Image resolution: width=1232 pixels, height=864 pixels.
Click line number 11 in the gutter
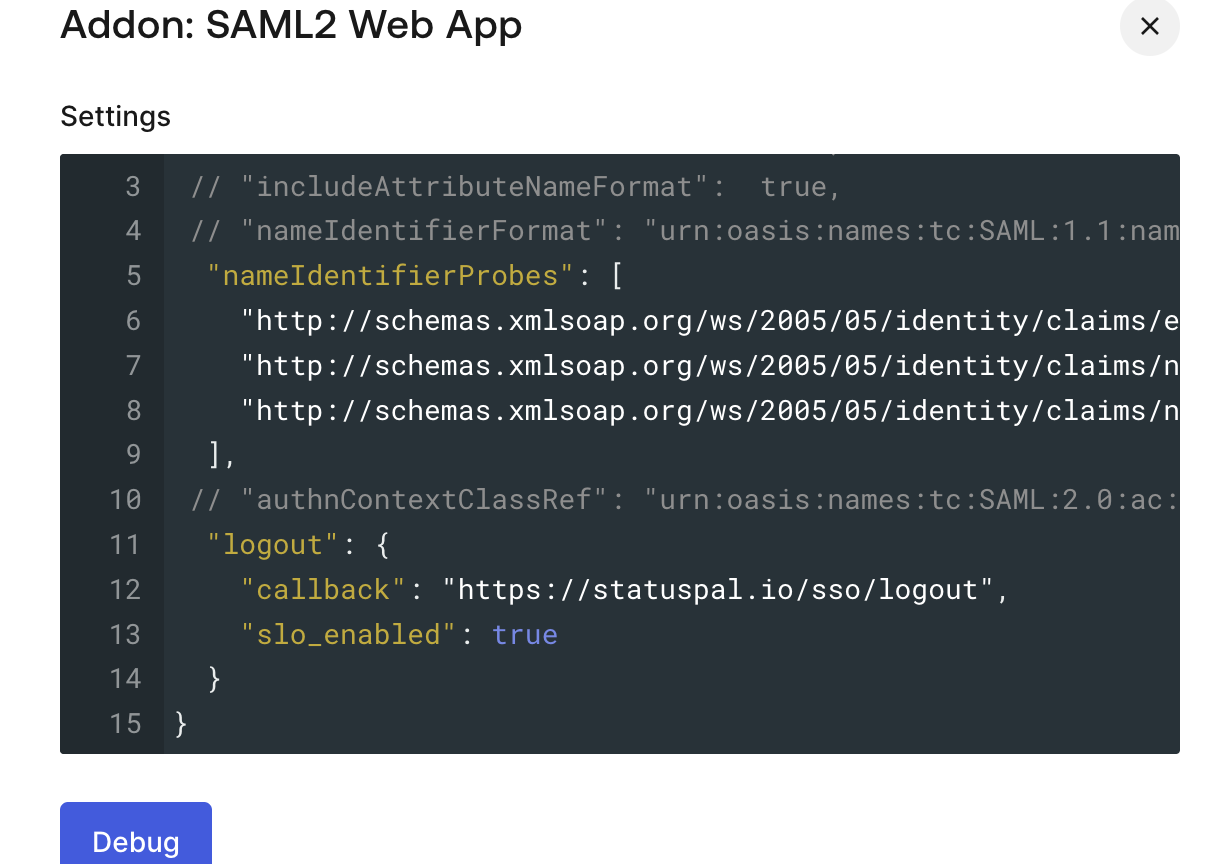pyautogui.click(x=125, y=545)
